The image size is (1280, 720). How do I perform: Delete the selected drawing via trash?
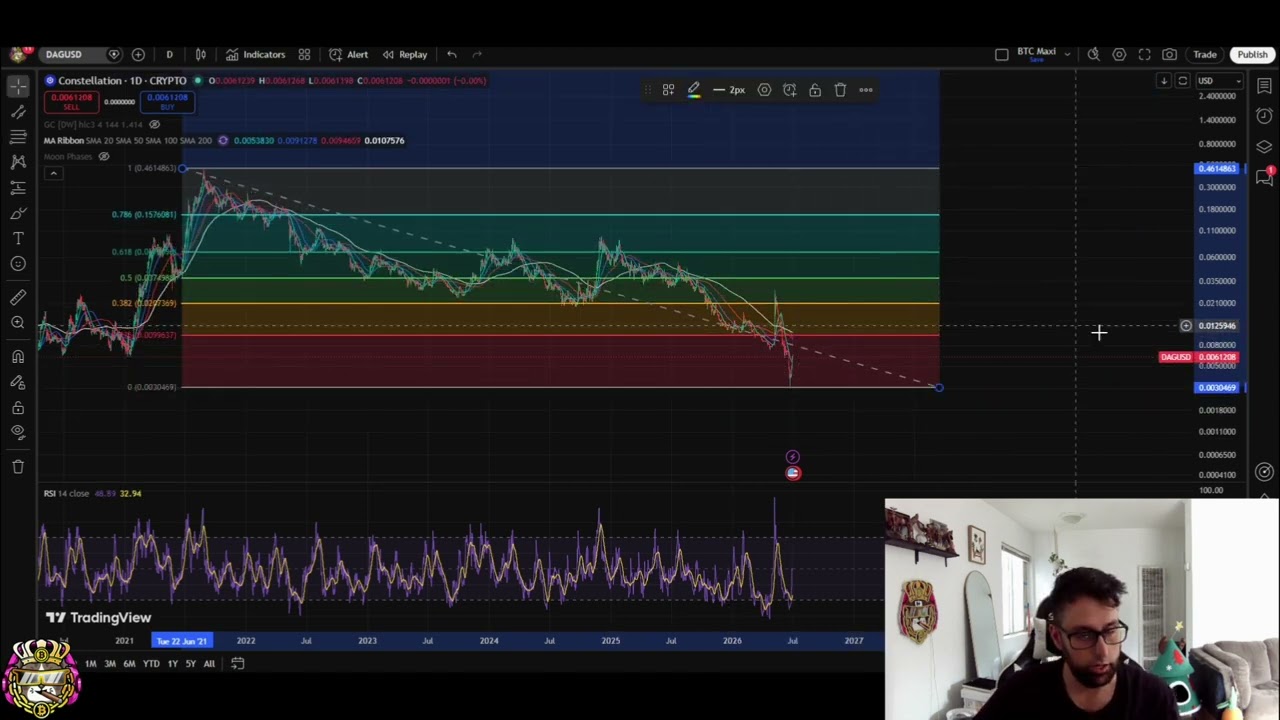click(x=840, y=90)
